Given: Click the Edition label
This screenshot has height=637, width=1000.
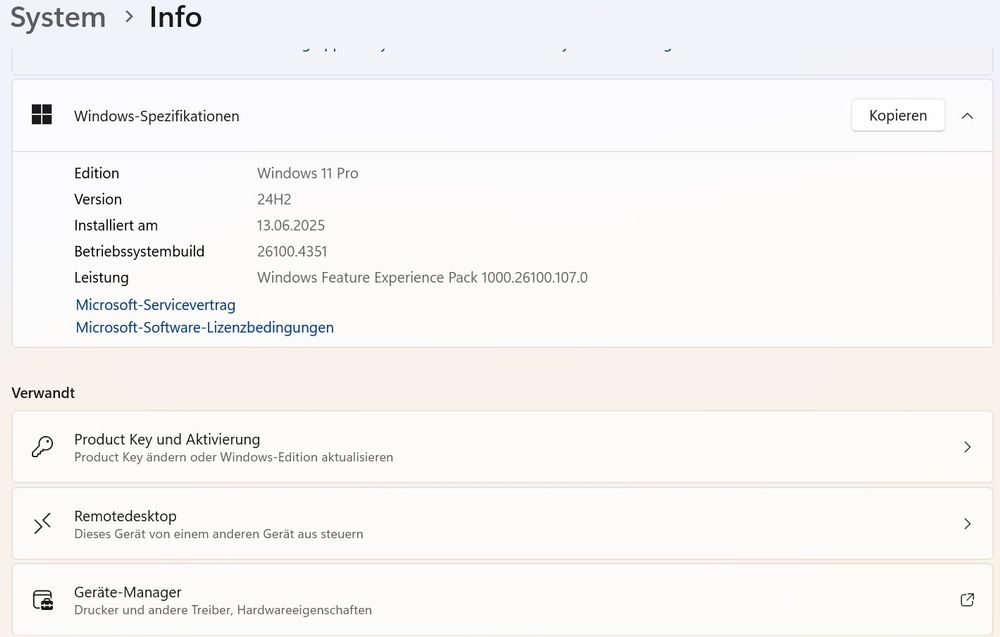Looking at the screenshot, I should [x=96, y=173].
